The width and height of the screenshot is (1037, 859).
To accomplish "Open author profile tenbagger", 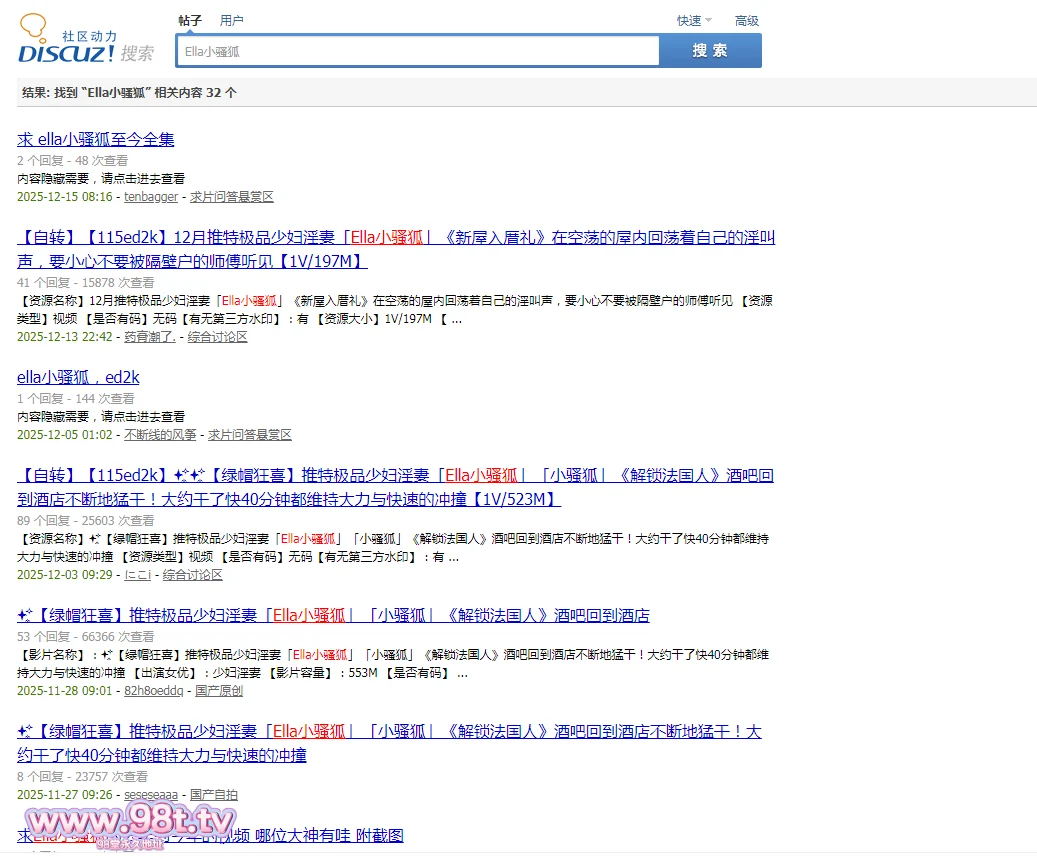I will coord(150,197).
